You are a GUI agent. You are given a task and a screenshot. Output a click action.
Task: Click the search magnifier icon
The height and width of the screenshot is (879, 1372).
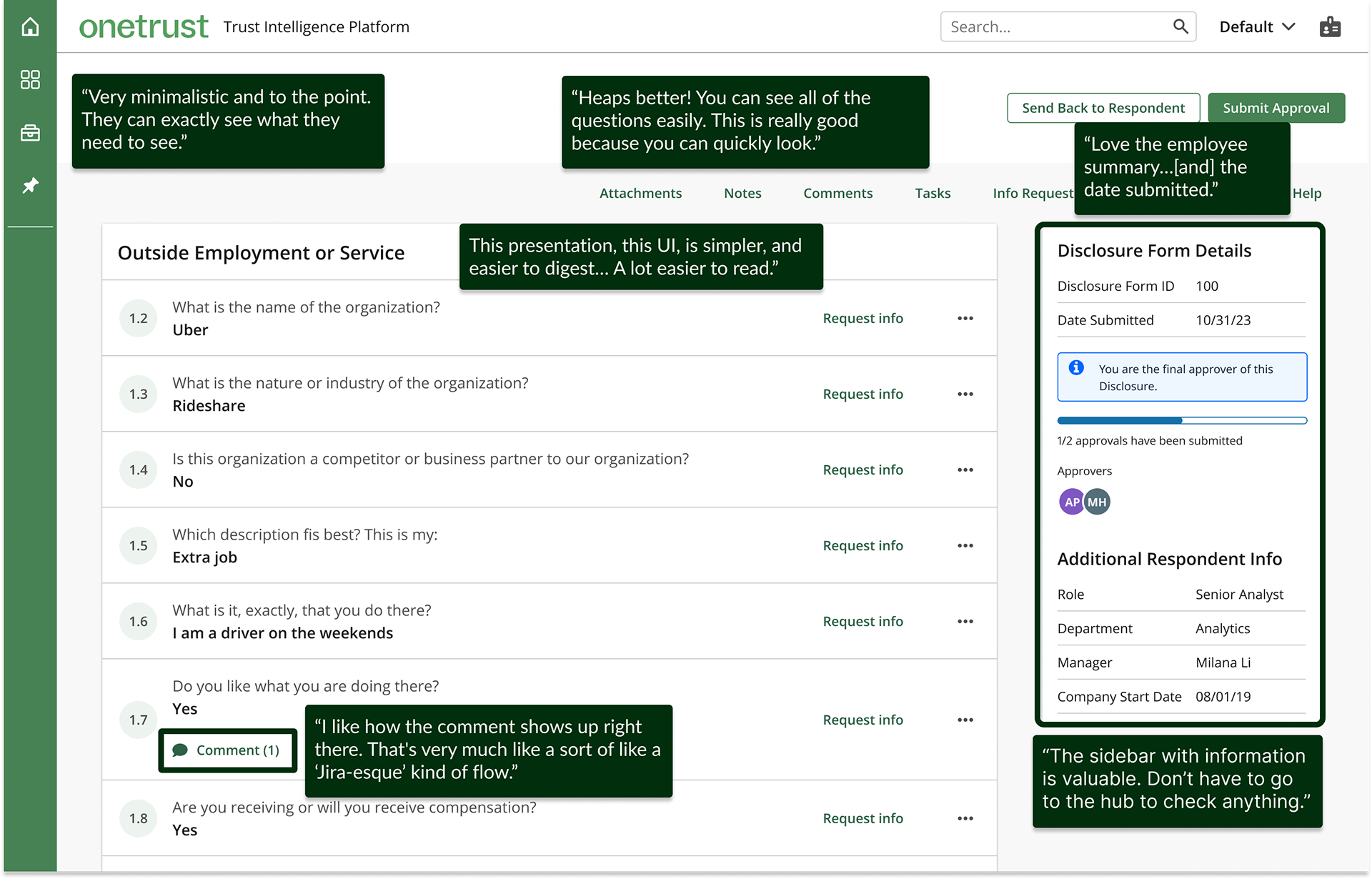(x=1180, y=27)
